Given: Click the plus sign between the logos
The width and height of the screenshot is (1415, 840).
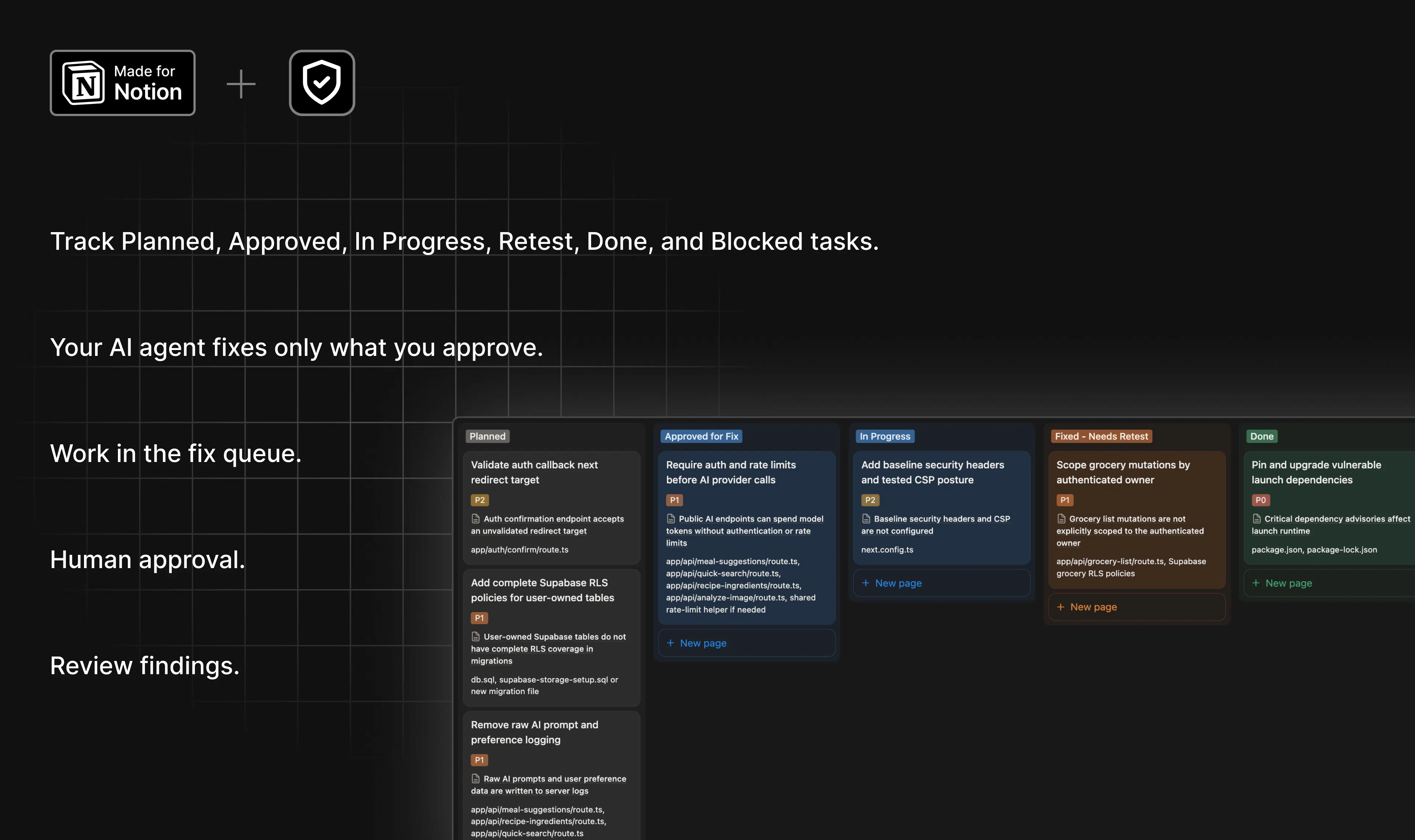Looking at the screenshot, I should point(241,84).
